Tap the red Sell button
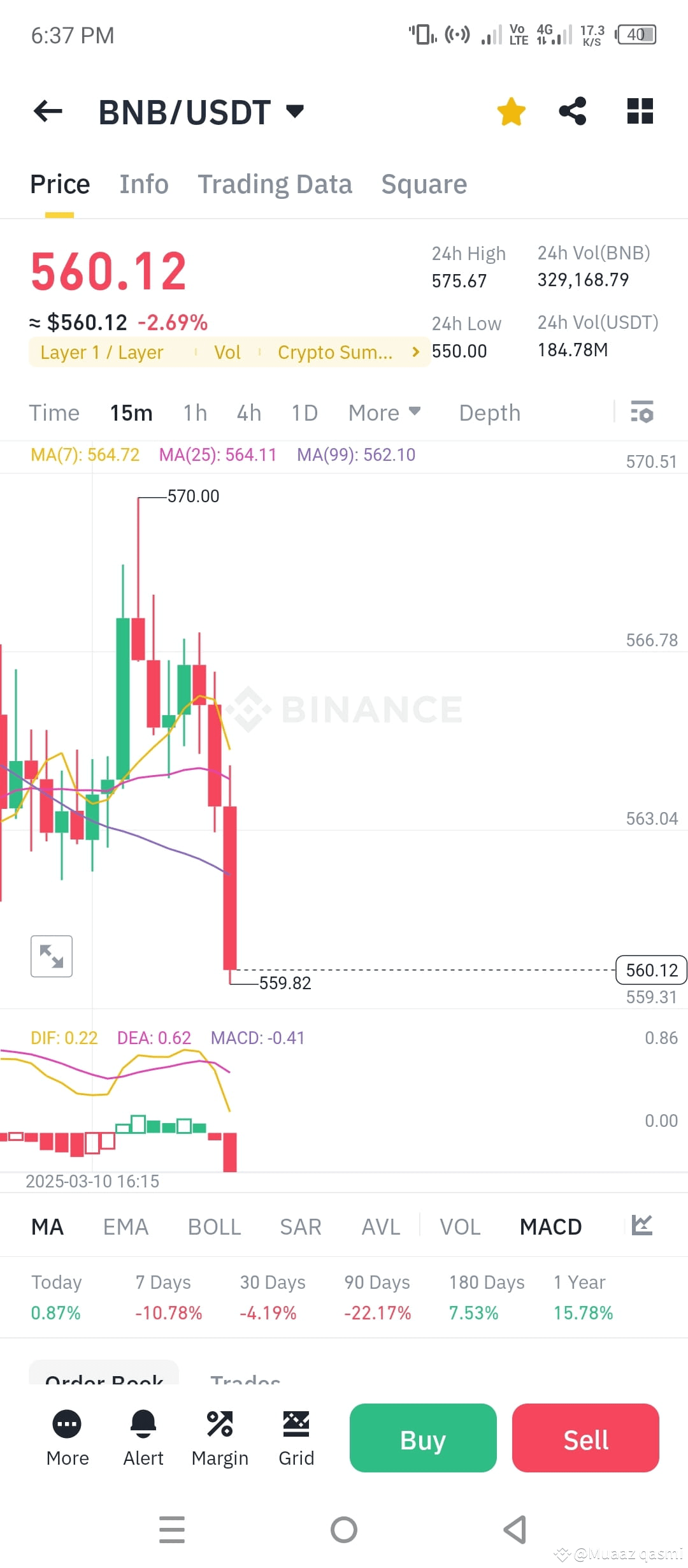This screenshot has width=688, height=1568. (585, 1438)
